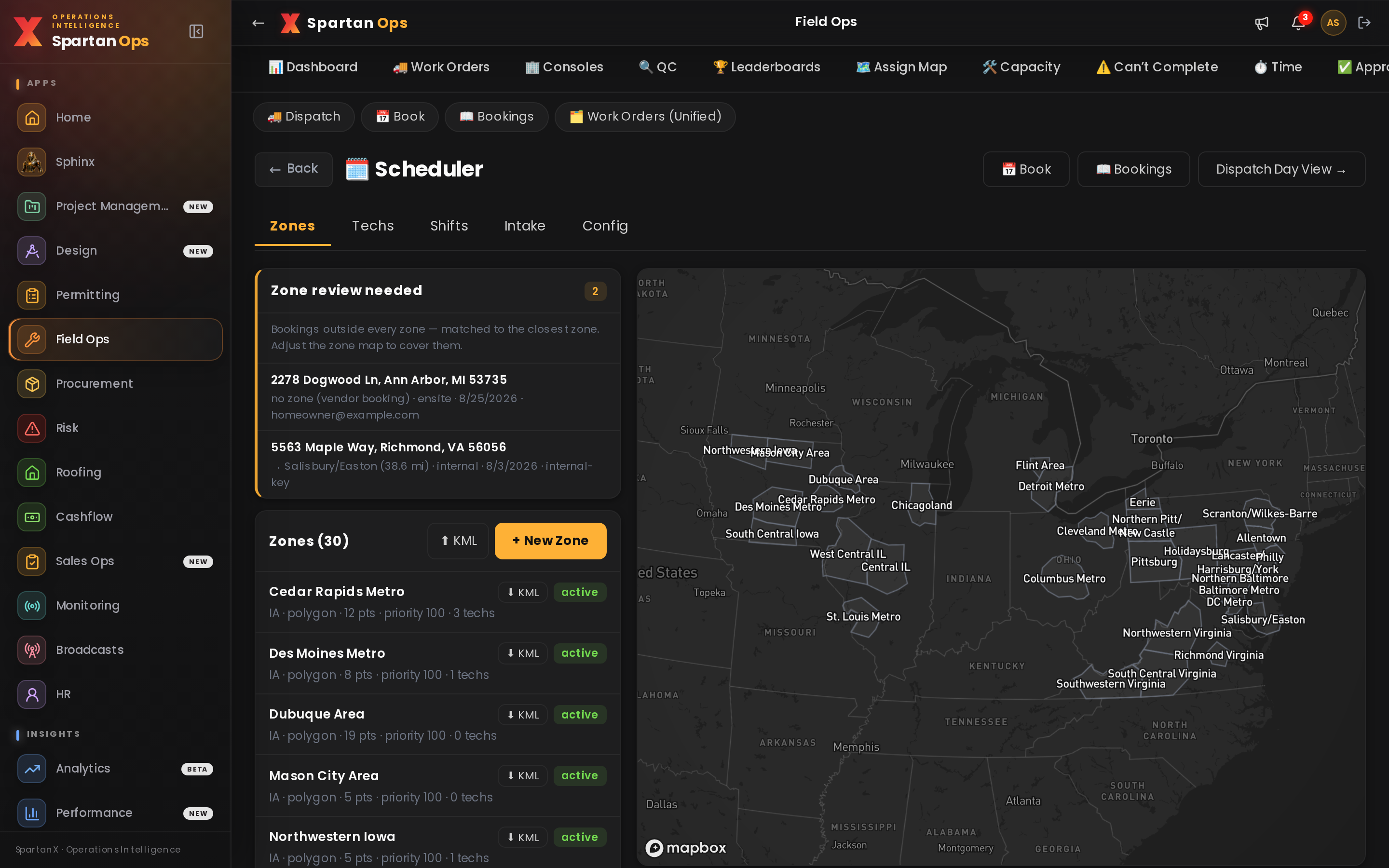Click the logout icon in header
This screenshot has height=868, width=1389.
1364,23
